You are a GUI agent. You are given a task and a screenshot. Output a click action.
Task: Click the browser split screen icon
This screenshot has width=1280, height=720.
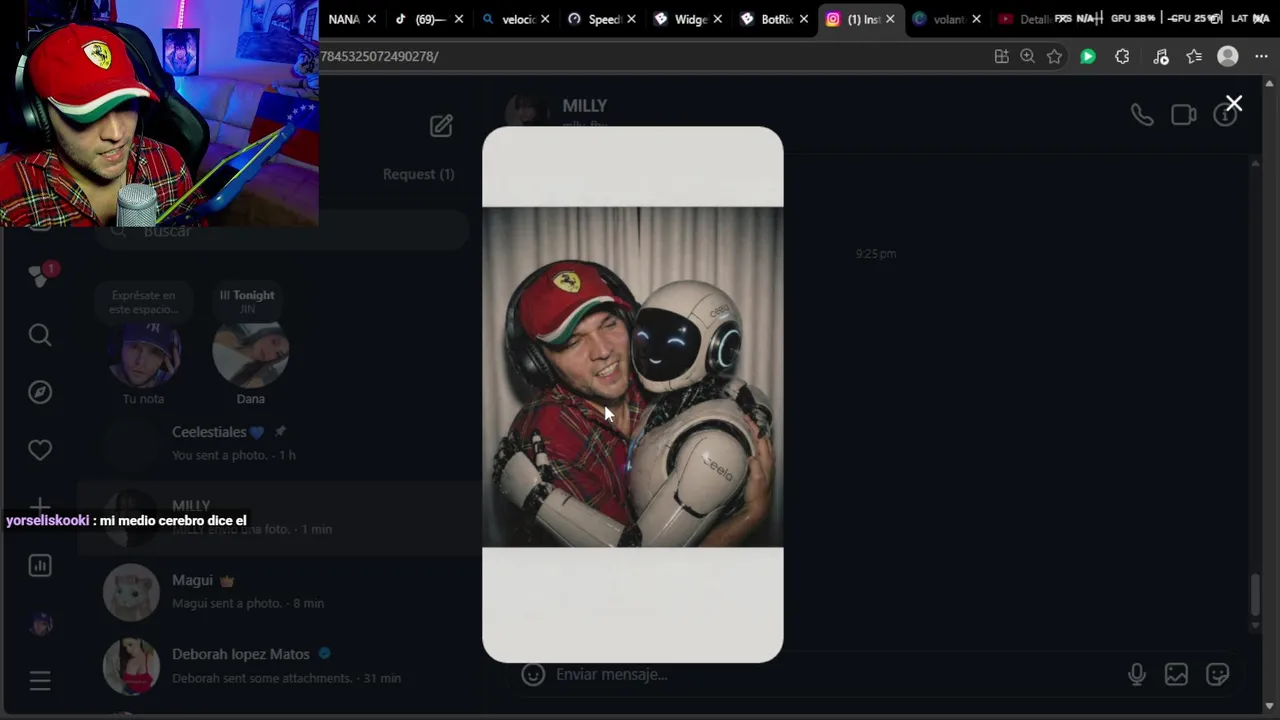coord(1001,56)
